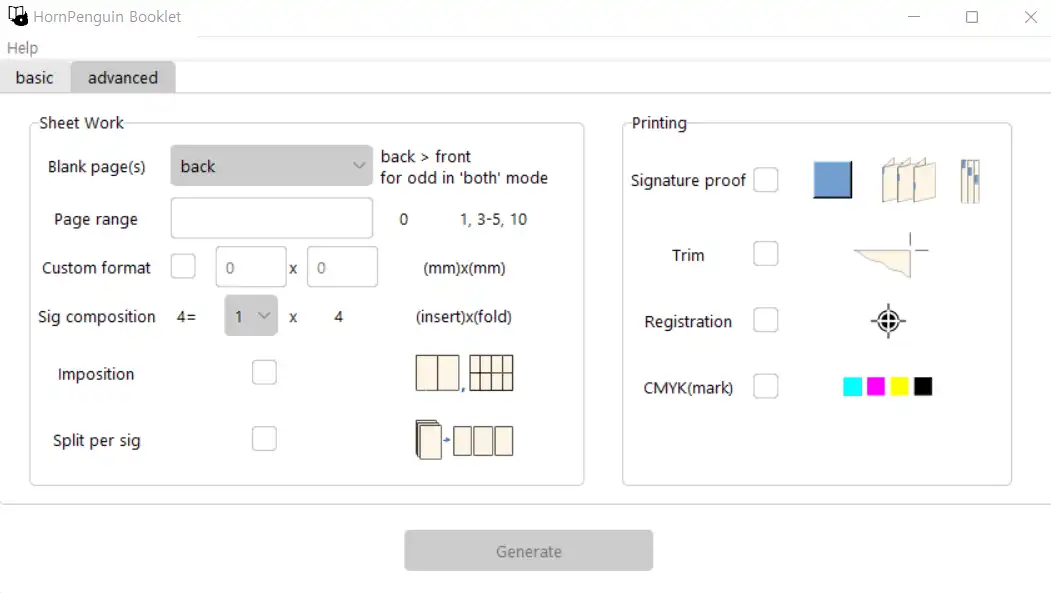Click the blue signature proof color square
1051x593 pixels.
pyautogui.click(x=833, y=180)
